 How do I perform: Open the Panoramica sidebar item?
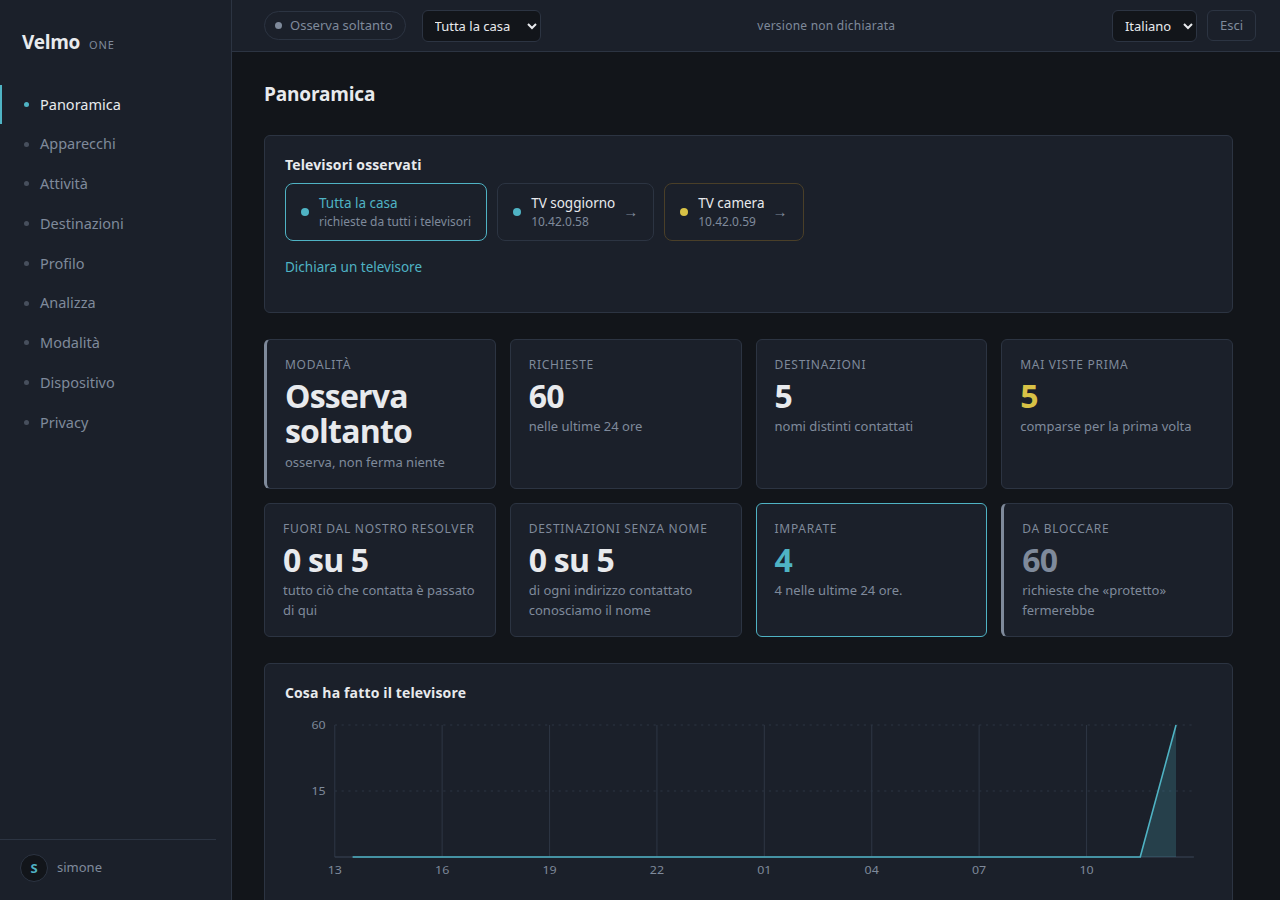pos(116,104)
